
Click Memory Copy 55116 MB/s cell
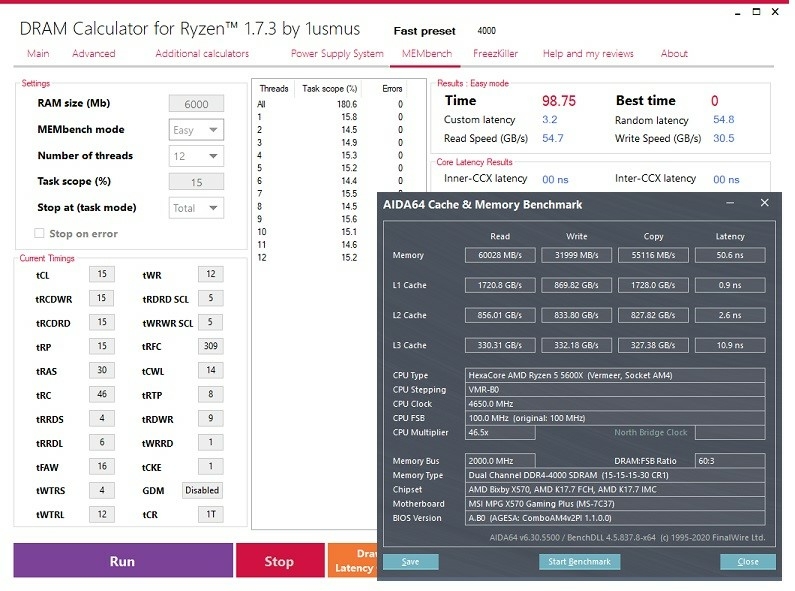[653, 255]
